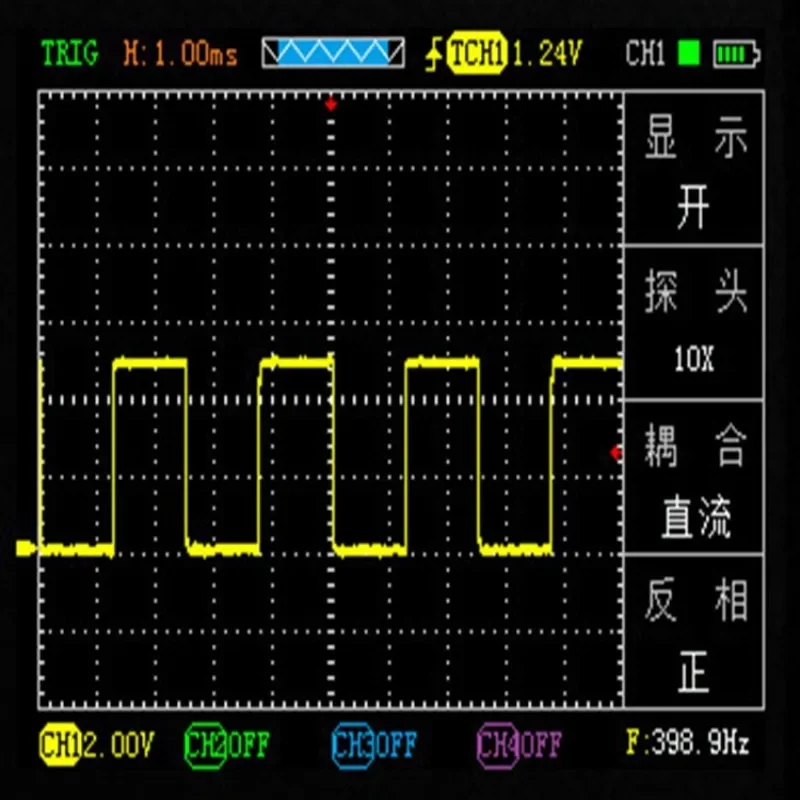Viewport: 800px width, 800px height.
Task: Enable the blue CH3 channel badge
Action: pyautogui.click(x=352, y=745)
